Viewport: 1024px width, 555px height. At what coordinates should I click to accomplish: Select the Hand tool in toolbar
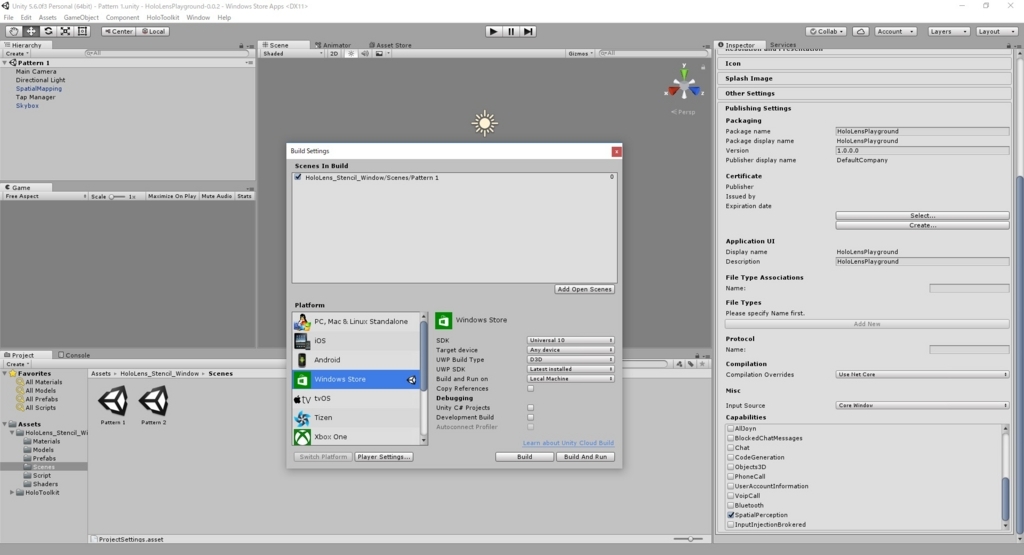13,31
